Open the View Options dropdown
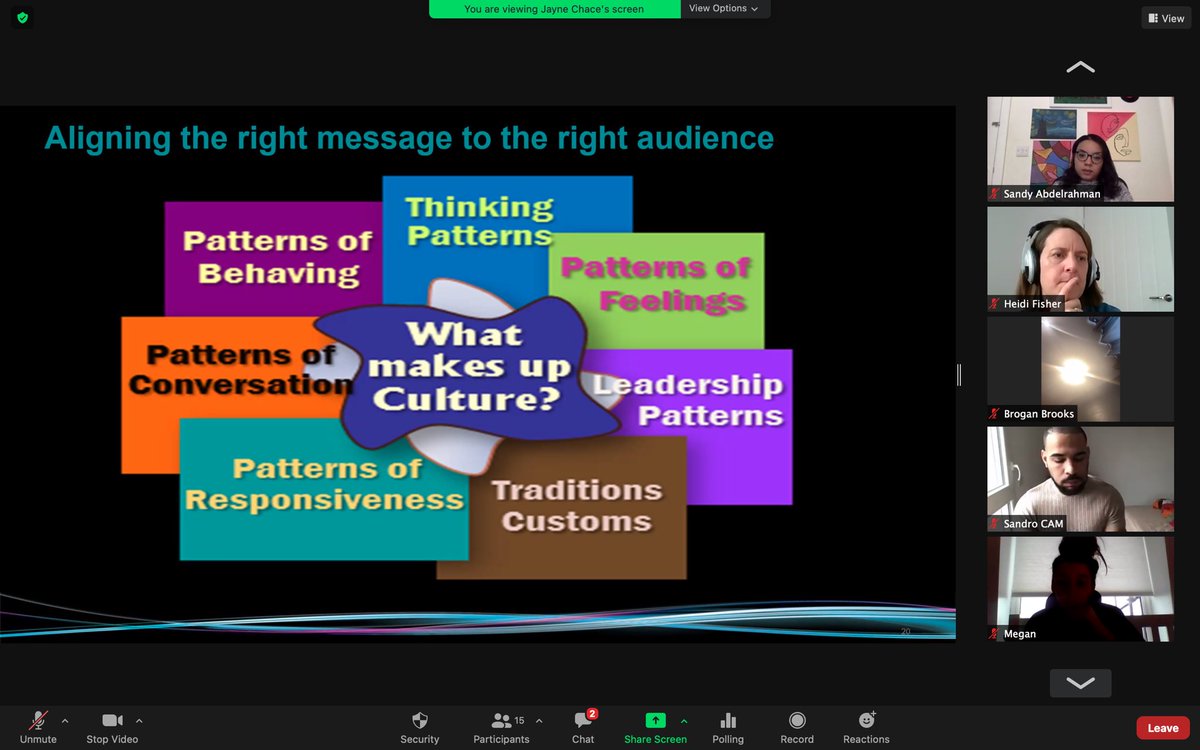The width and height of the screenshot is (1200, 750). tap(724, 9)
